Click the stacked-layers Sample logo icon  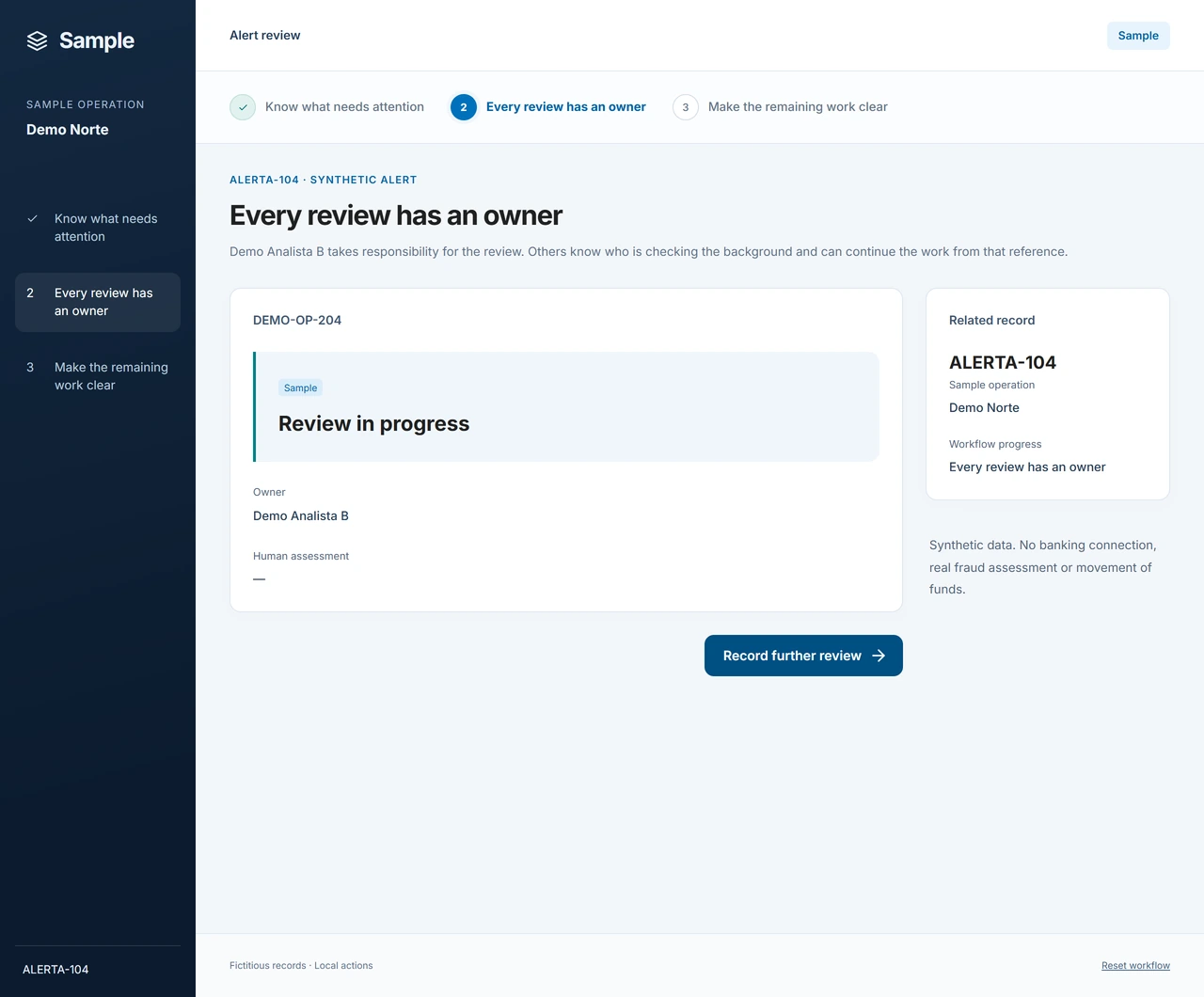coord(37,40)
